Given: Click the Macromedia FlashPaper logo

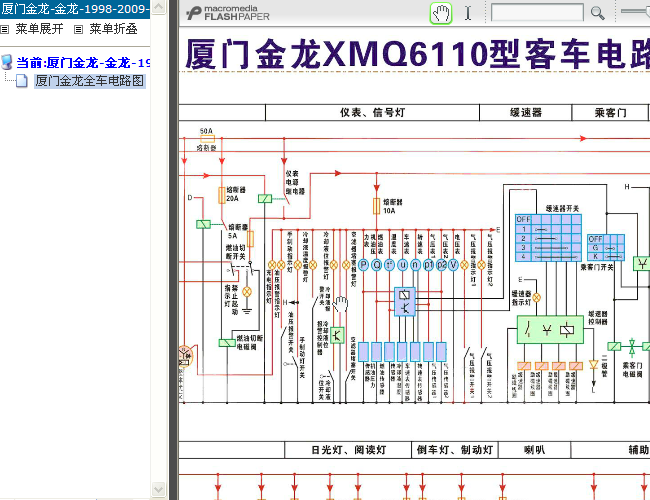Looking at the screenshot, I should point(228,13).
